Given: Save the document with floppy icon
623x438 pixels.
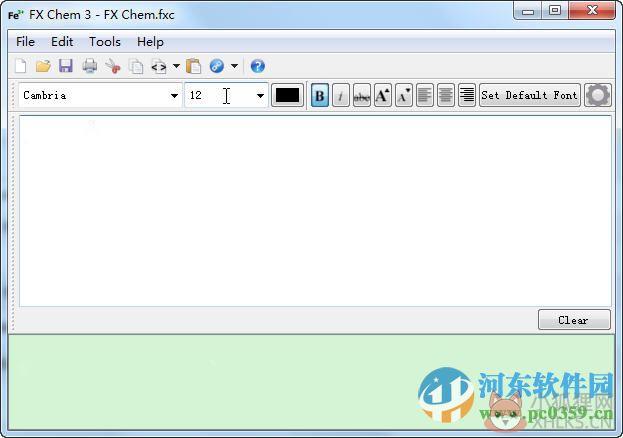Looking at the screenshot, I should (x=66, y=66).
